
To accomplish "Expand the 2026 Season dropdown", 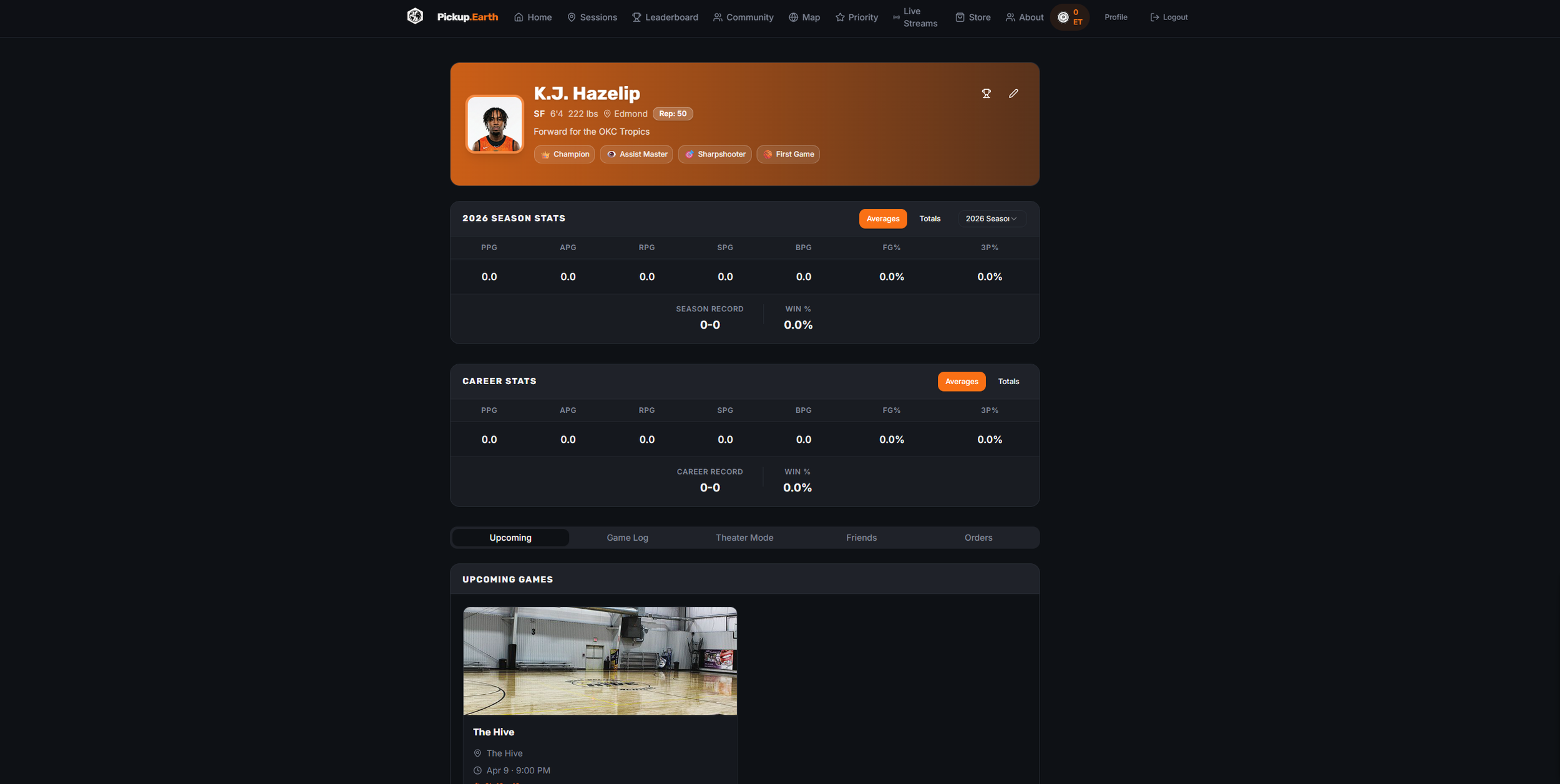I will pyautogui.click(x=991, y=219).
